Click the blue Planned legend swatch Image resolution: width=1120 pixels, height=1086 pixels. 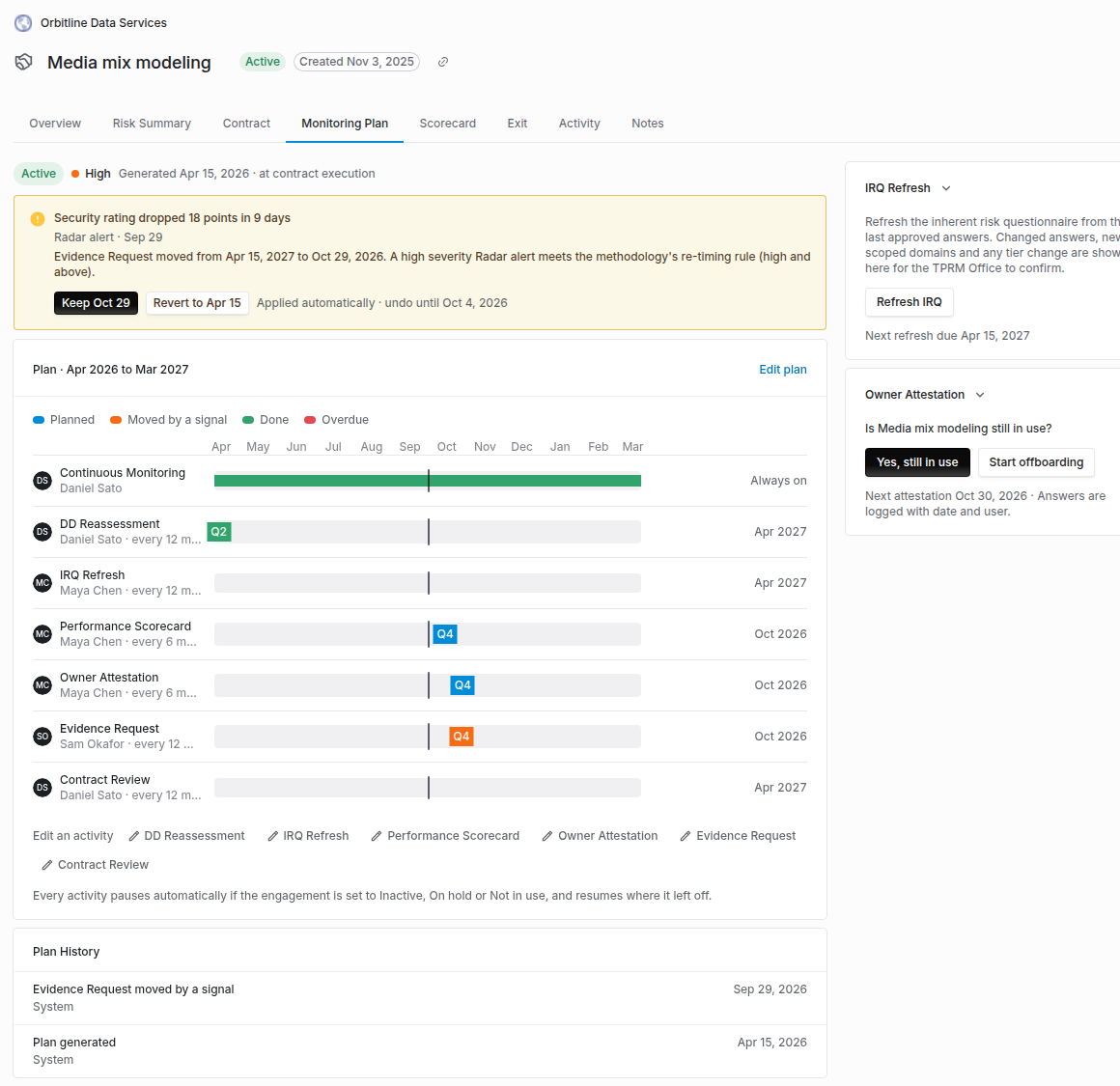pyautogui.click(x=39, y=420)
